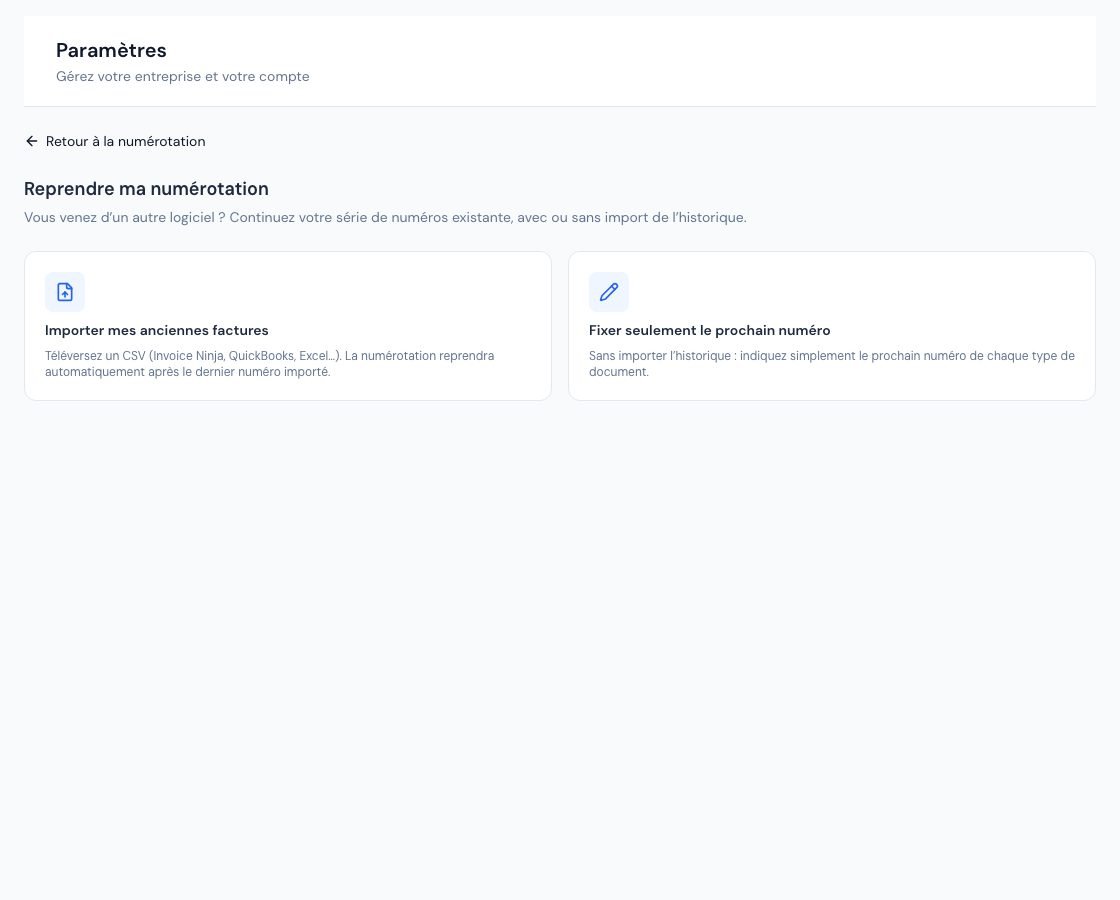Click the word Excel in import description
Viewport: 1120px width, 900px height.
[314, 356]
